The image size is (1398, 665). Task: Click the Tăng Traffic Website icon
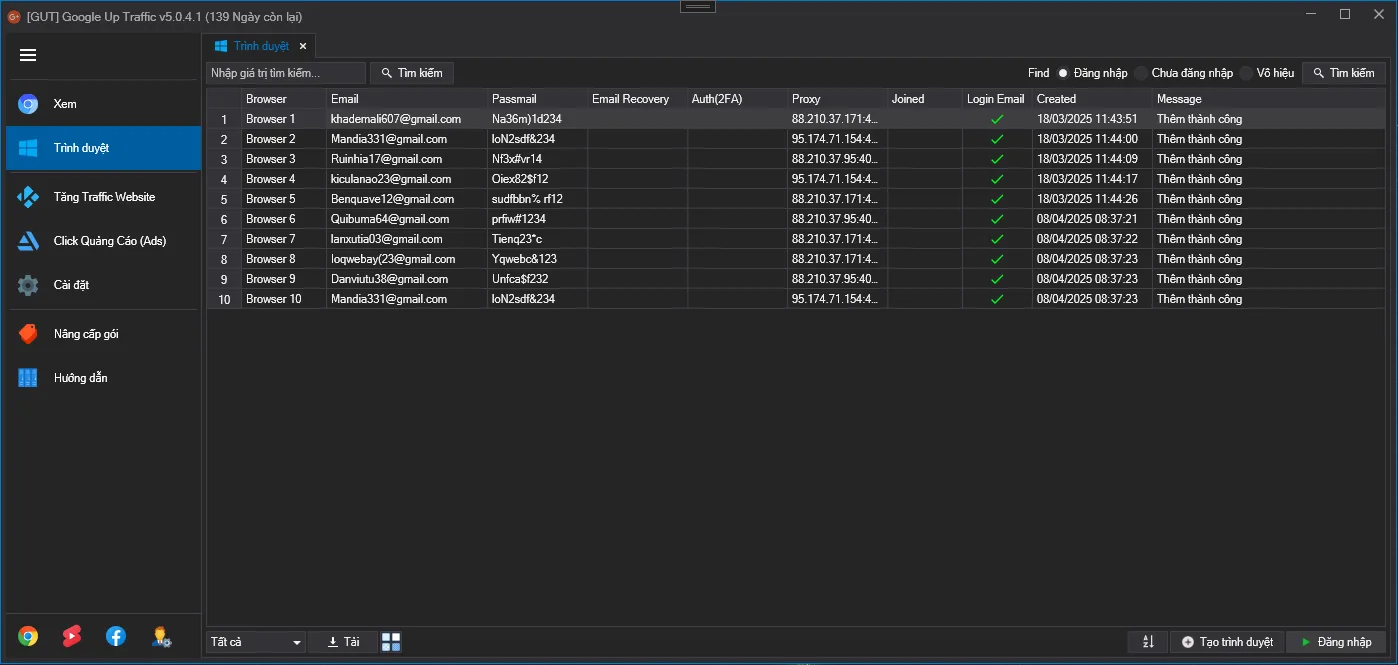pyautogui.click(x=28, y=197)
